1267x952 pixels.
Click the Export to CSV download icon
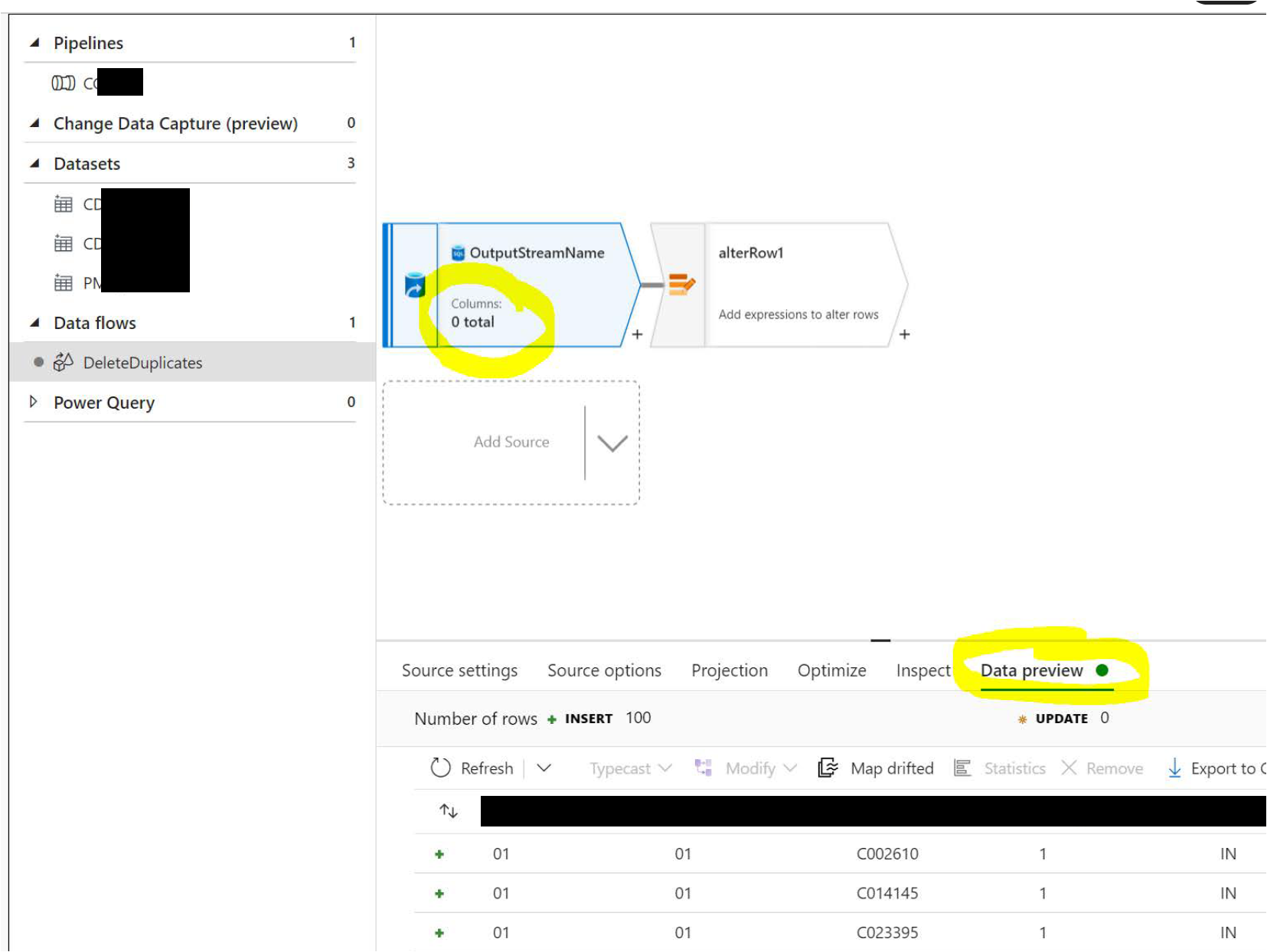pyautogui.click(x=1175, y=768)
